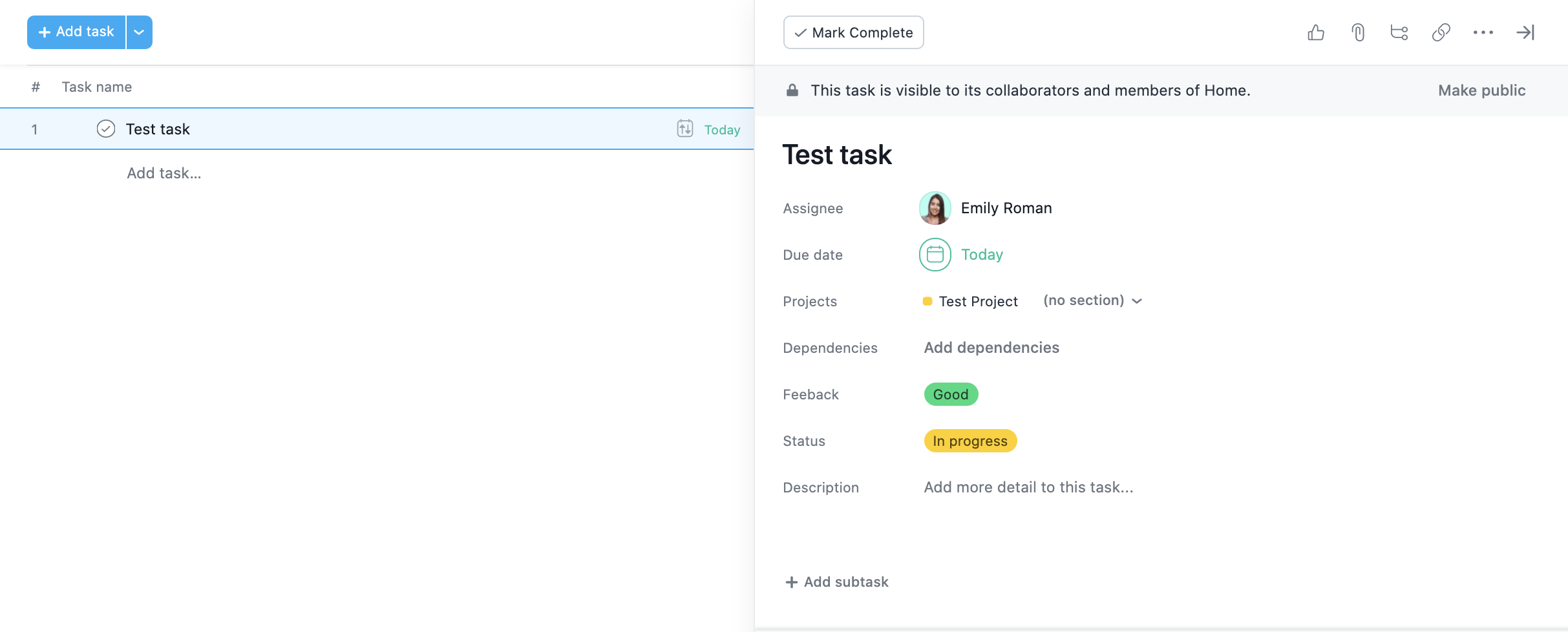Click the dependency icon in task row
Screen dimensions: 1568x632
click(x=685, y=129)
